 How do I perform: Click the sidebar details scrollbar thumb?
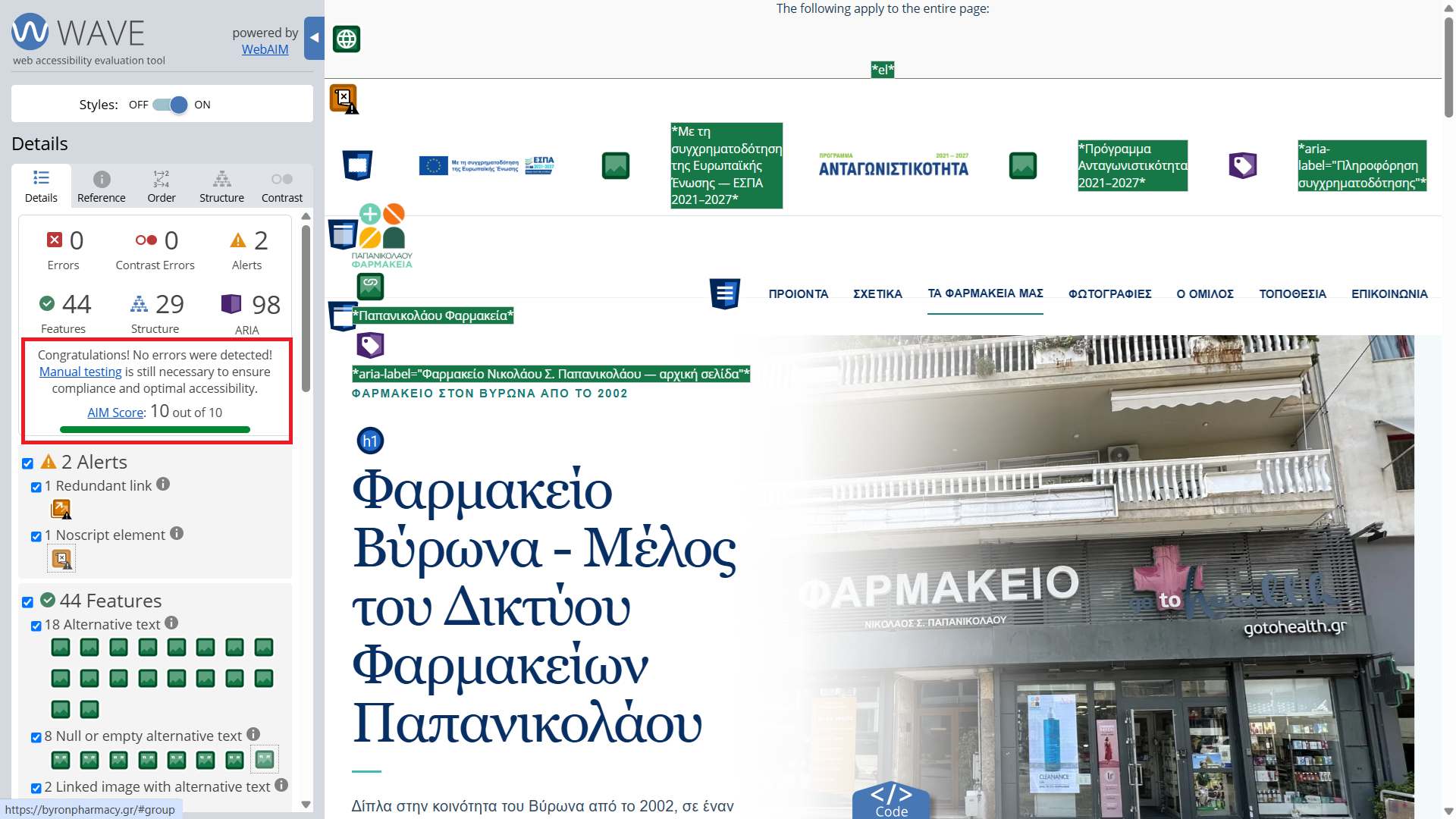point(306,307)
